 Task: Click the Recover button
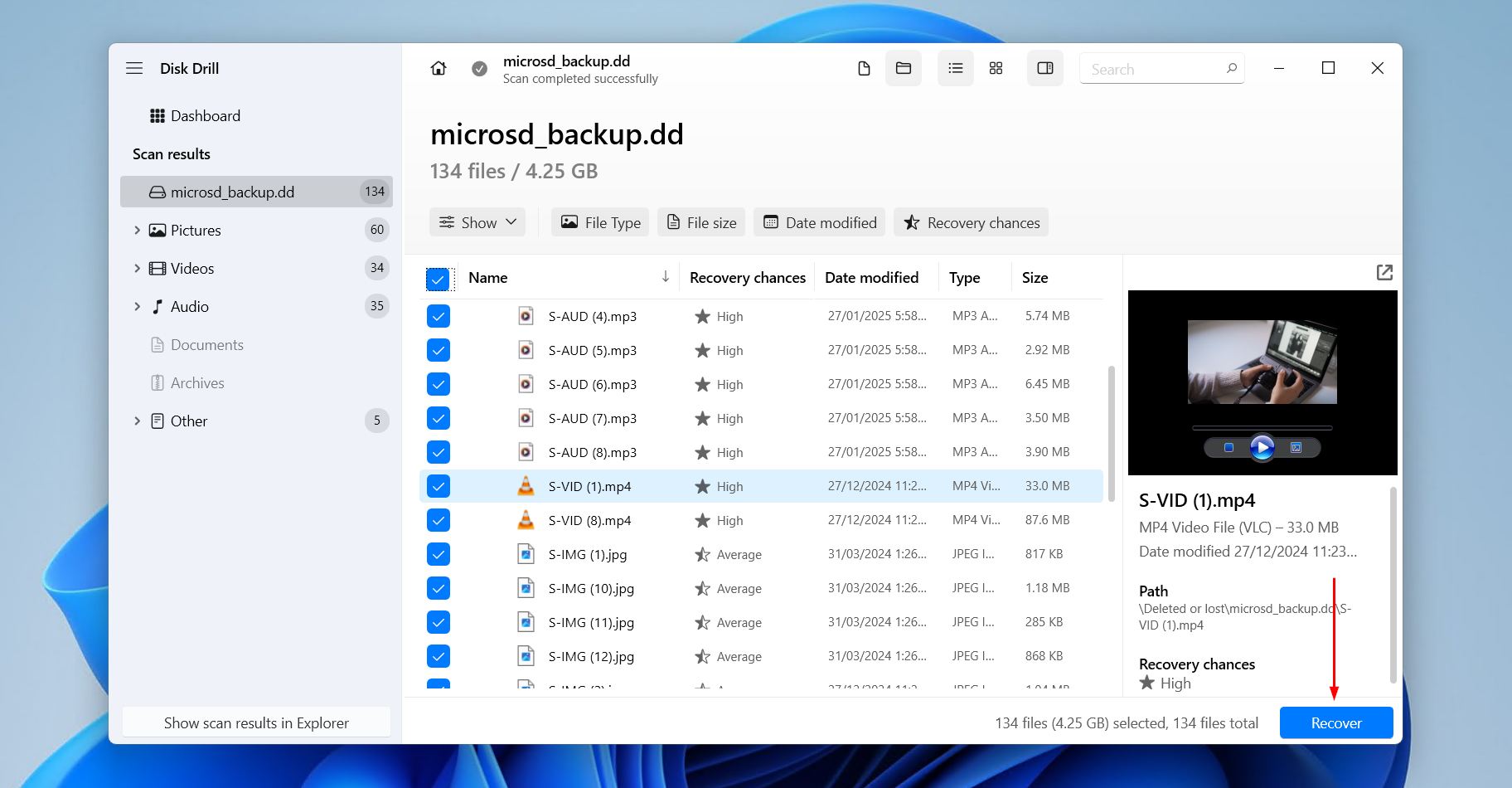(1335, 722)
